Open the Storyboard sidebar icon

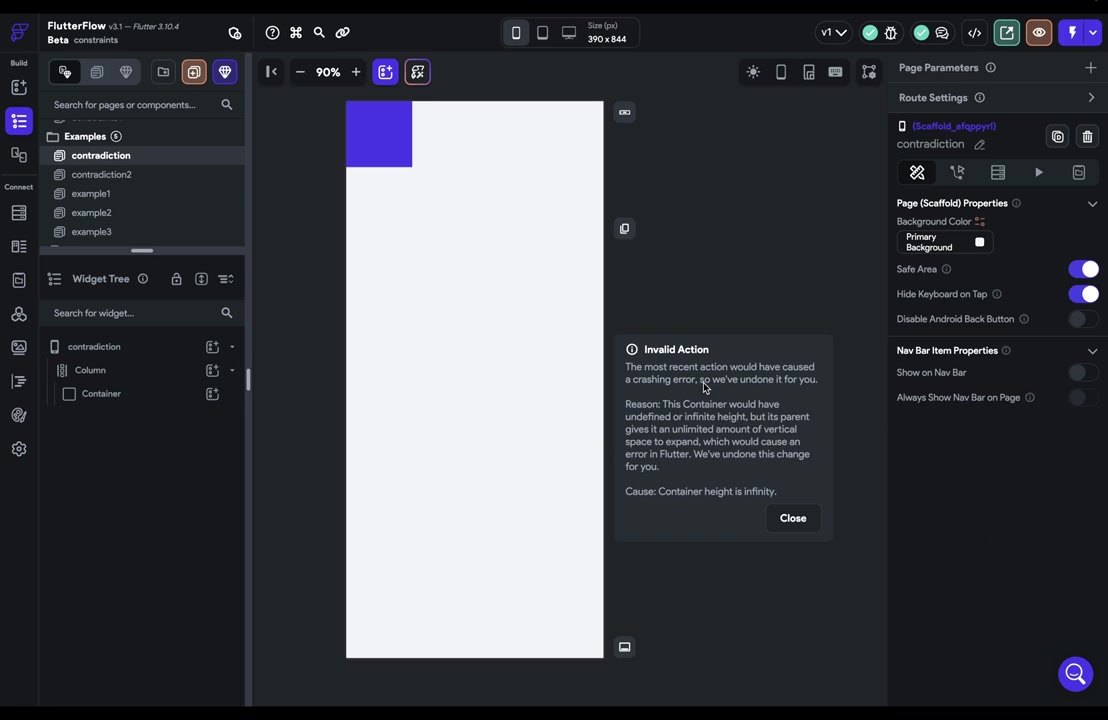tap(19, 155)
